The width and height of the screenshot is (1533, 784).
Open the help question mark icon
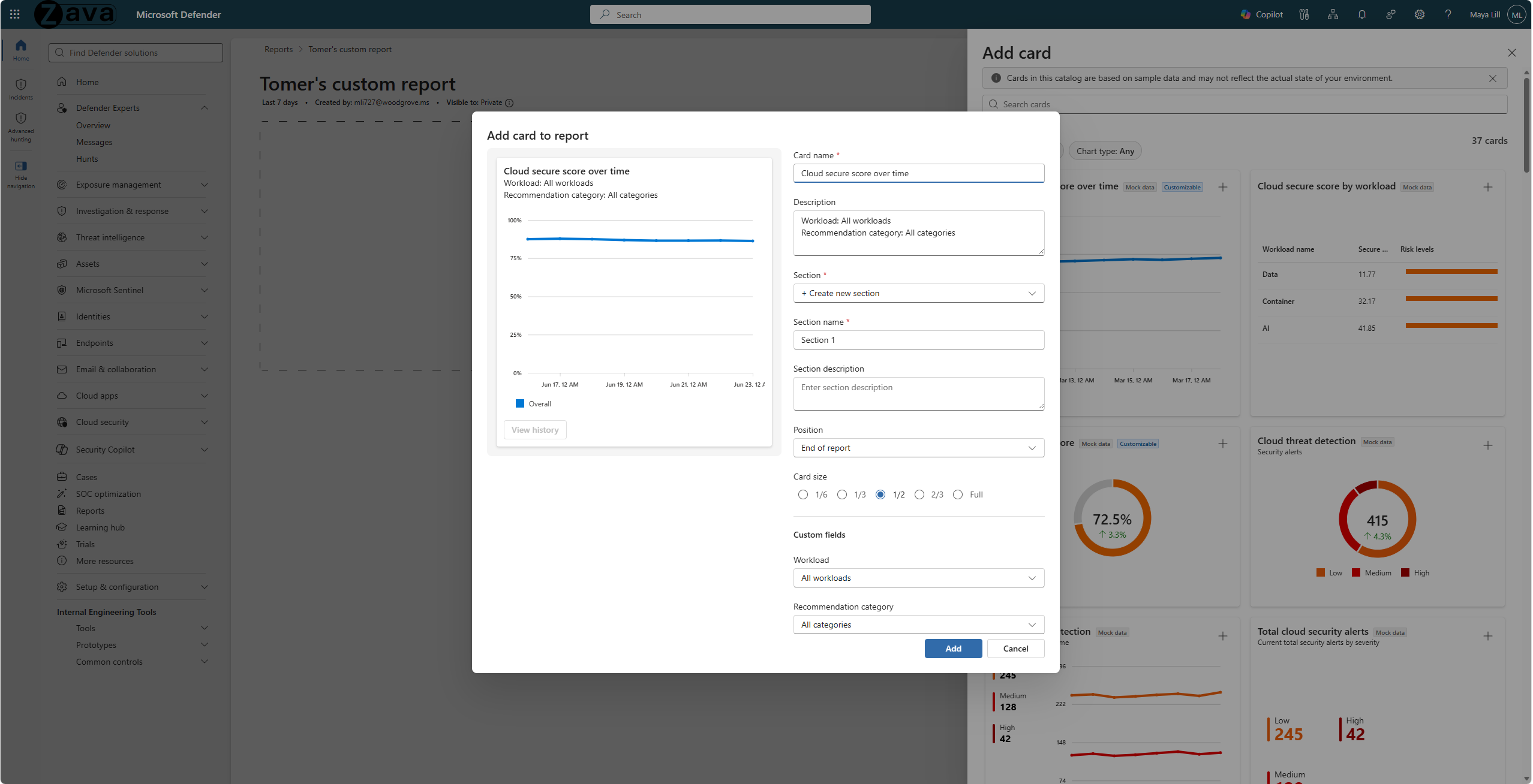[1448, 14]
